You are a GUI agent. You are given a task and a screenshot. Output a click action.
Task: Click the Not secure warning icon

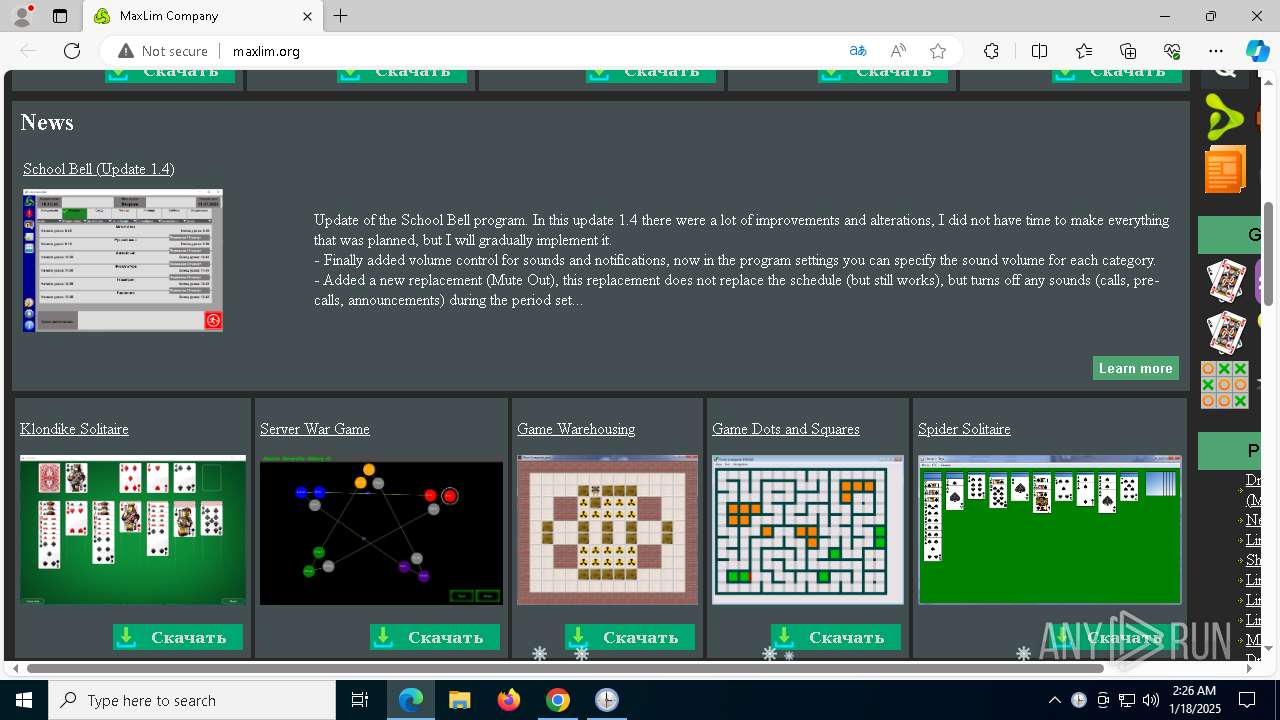click(125, 51)
